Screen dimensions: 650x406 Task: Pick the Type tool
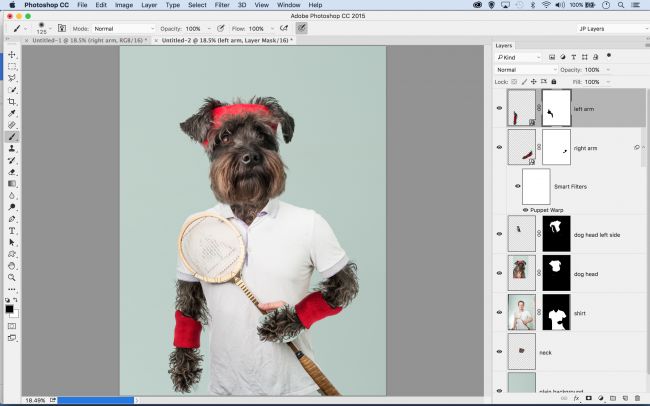12,230
